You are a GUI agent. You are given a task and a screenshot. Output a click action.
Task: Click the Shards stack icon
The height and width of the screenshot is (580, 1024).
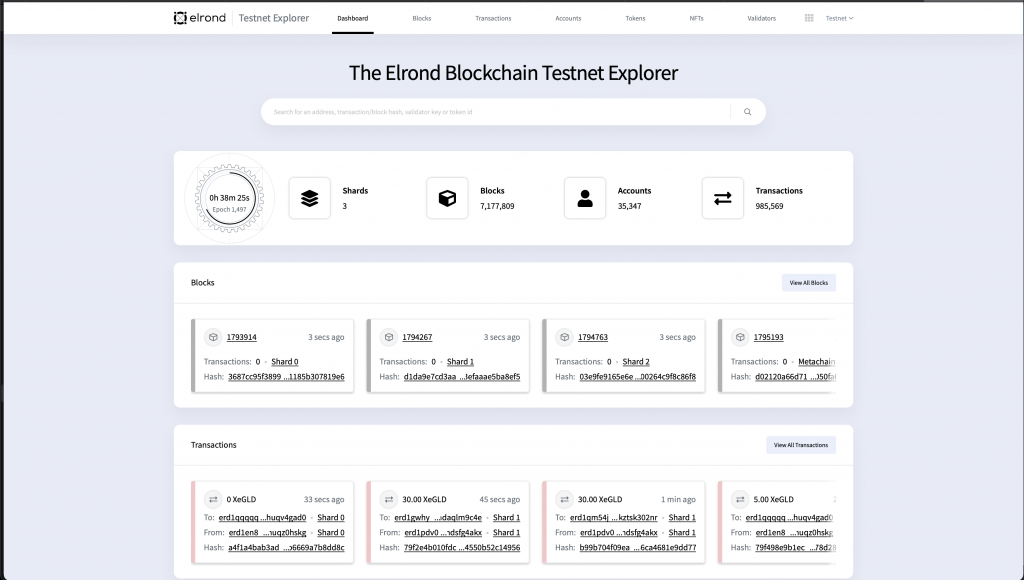(310, 198)
